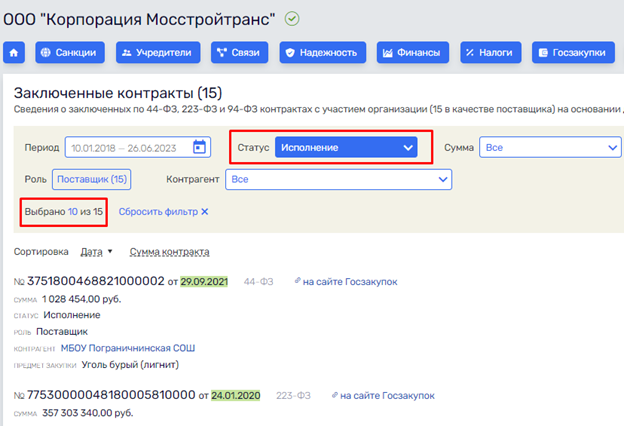Select the Поставщик (15) role filter
This screenshot has width=624, height=426.
(92, 179)
